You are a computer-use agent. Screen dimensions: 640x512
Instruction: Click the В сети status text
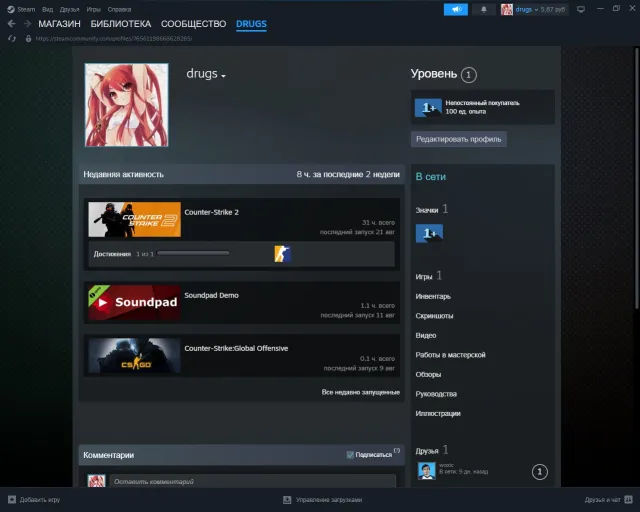pyautogui.click(x=431, y=177)
